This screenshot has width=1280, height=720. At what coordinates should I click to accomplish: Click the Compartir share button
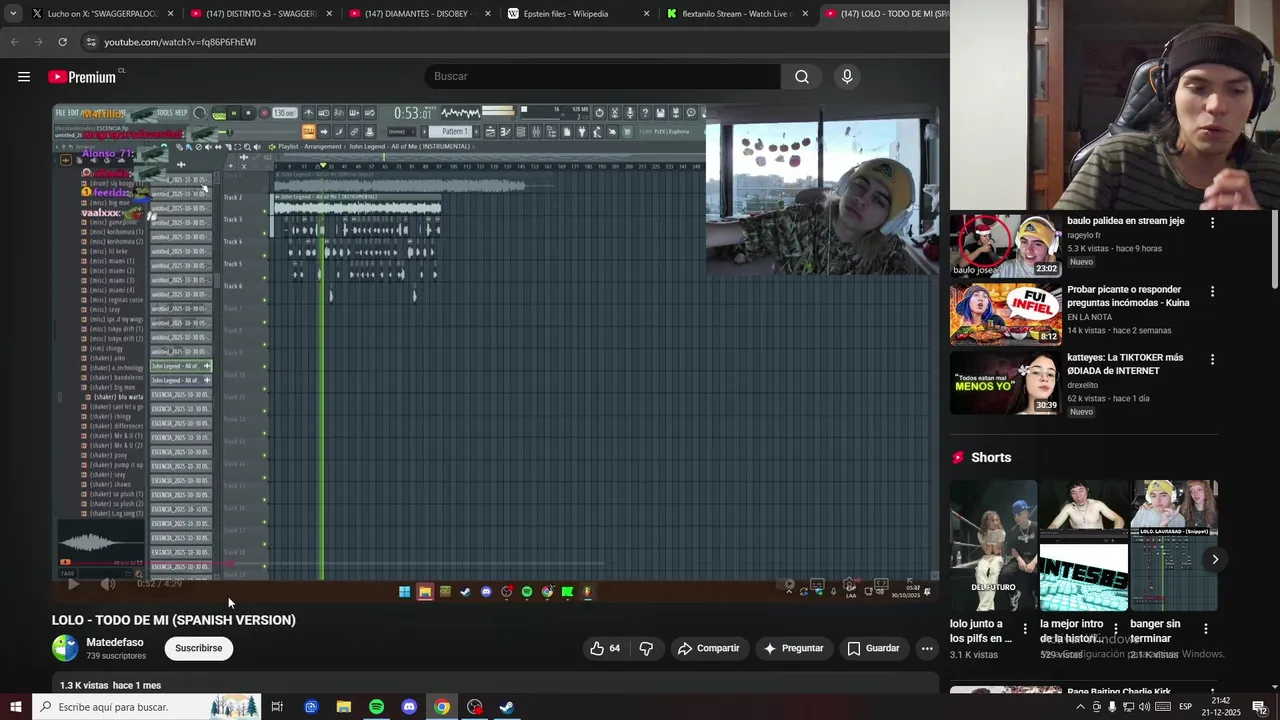click(x=708, y=648)
